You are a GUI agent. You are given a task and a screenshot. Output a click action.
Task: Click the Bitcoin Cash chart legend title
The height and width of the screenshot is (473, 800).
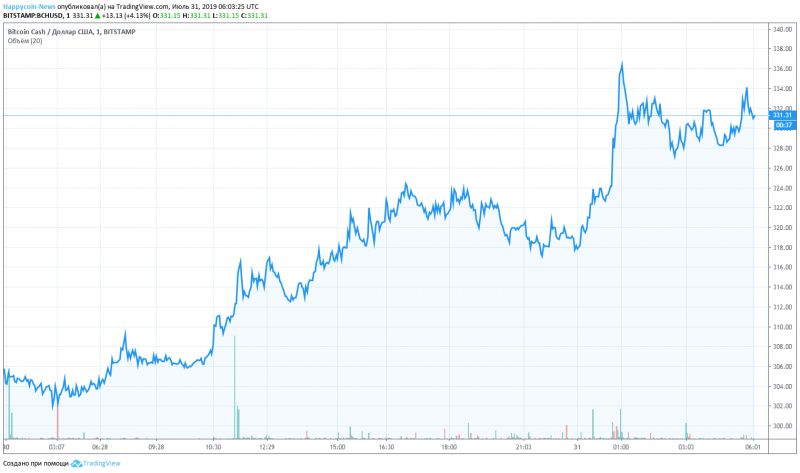click(x=70, y=32)
